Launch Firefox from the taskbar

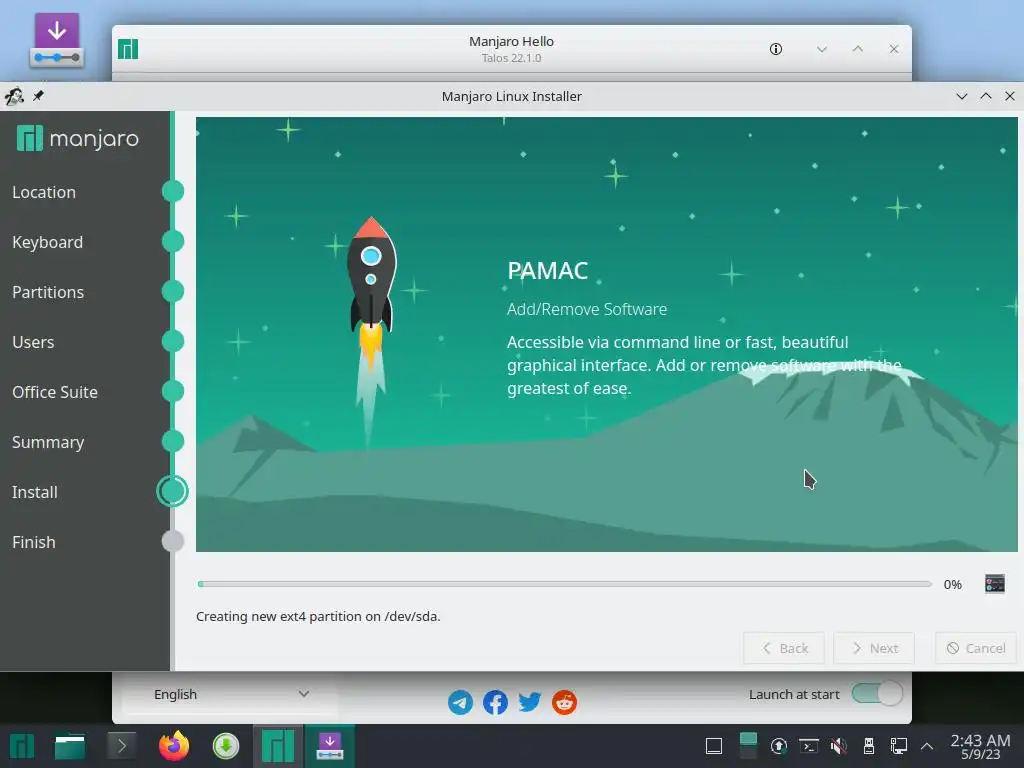(174, 746)
